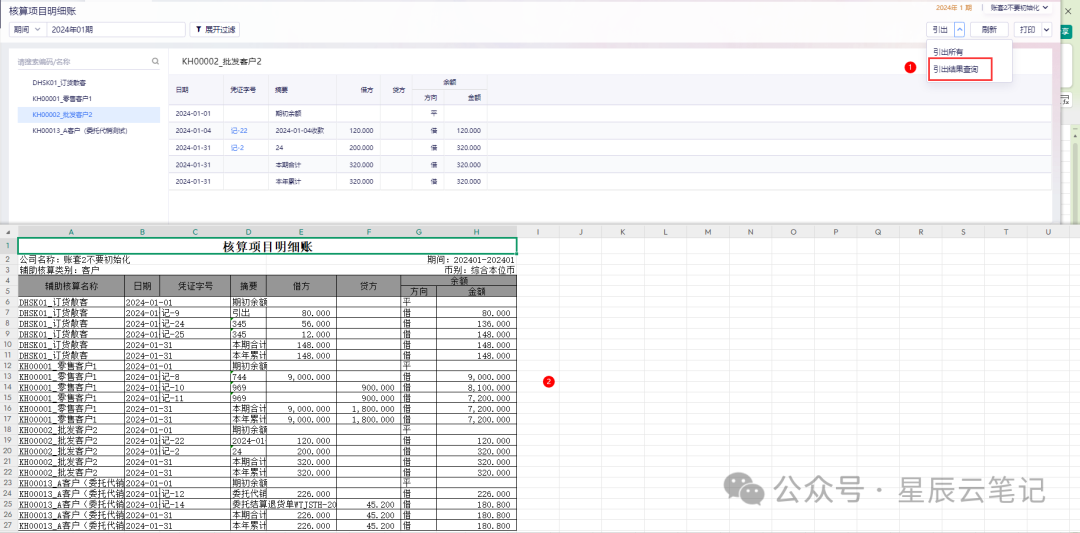Click the 币别：综合本位币 cell
Screen dimensions: 1080x533
click(x=480, y=270)
